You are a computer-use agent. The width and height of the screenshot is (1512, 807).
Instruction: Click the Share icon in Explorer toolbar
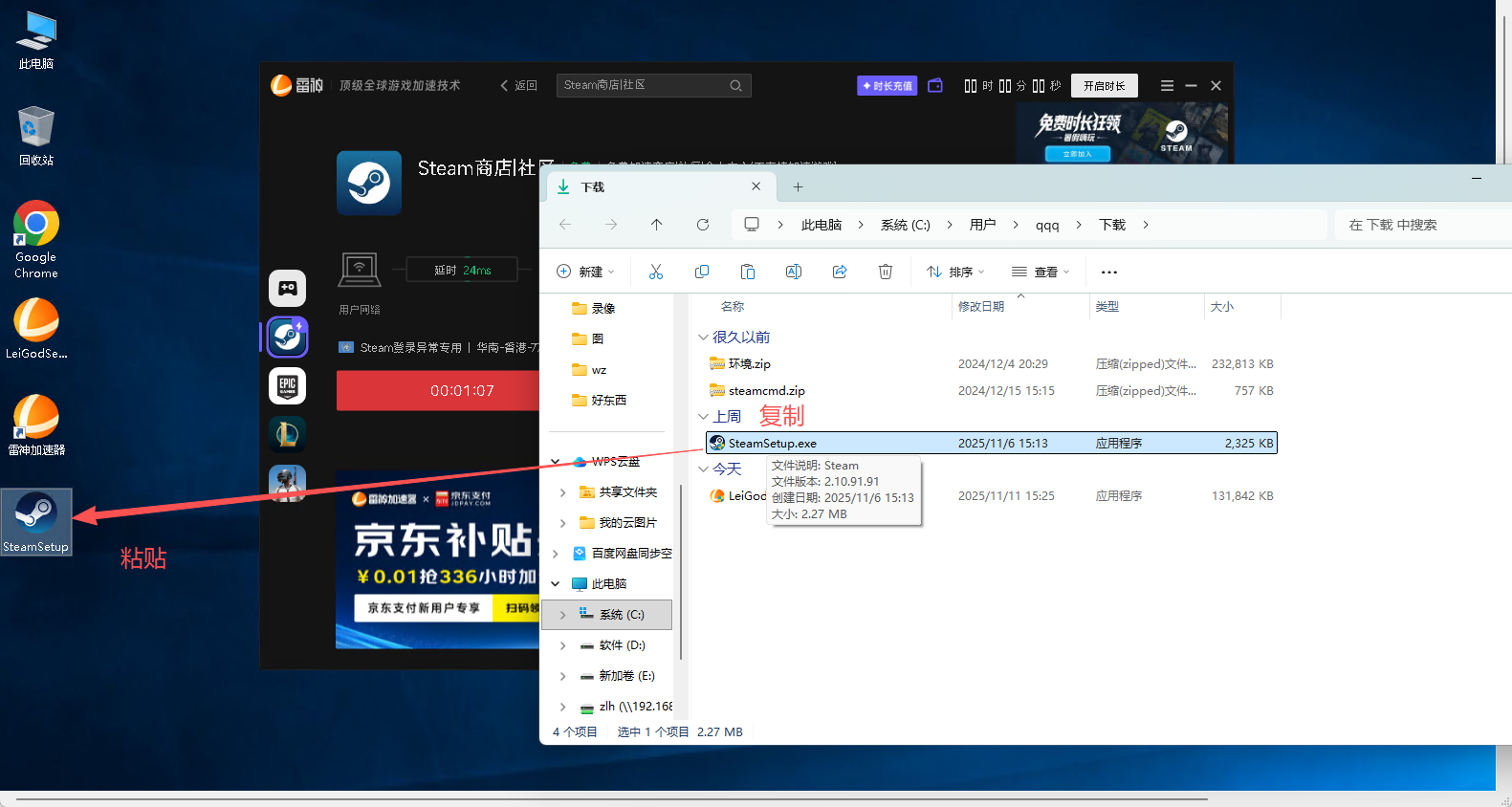tap(839, 272)
